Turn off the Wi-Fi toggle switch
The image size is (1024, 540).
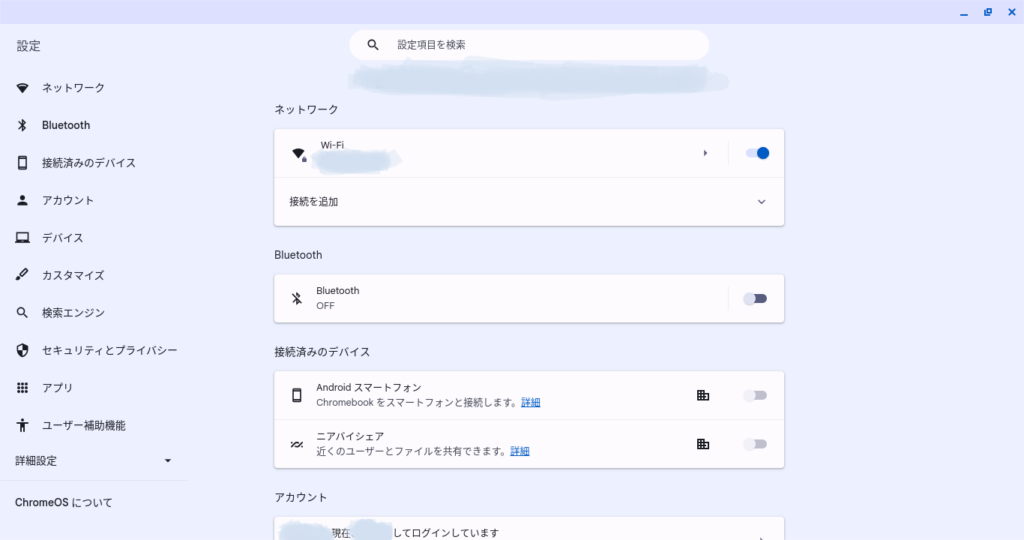(x=757, y=153)
